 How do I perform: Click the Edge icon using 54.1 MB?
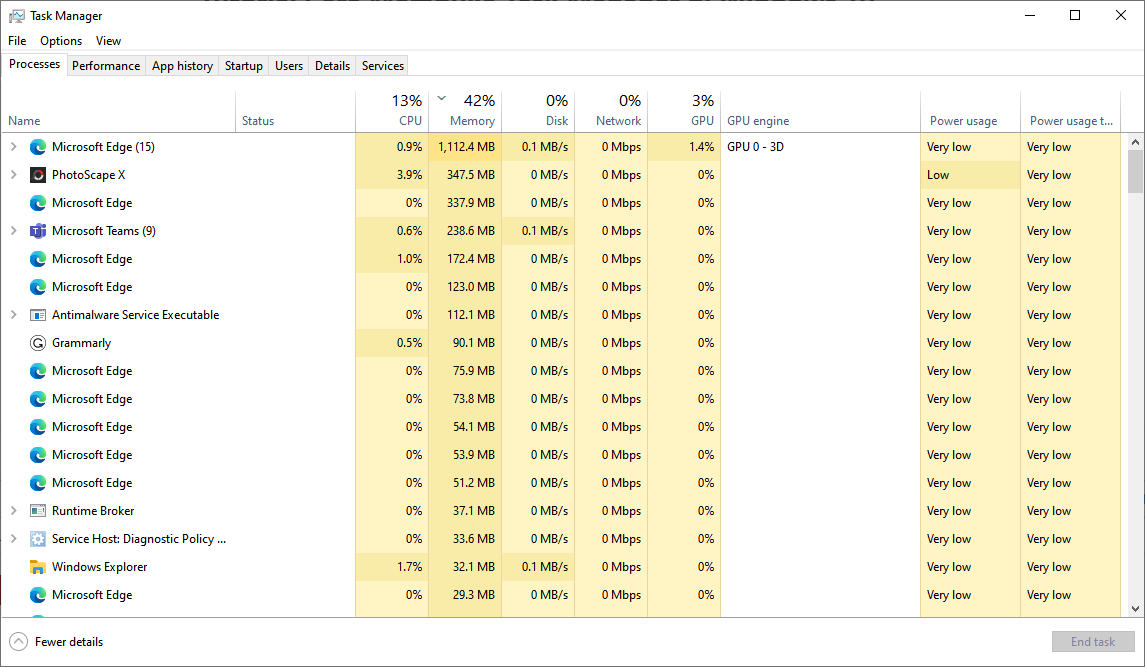[38, 427]
